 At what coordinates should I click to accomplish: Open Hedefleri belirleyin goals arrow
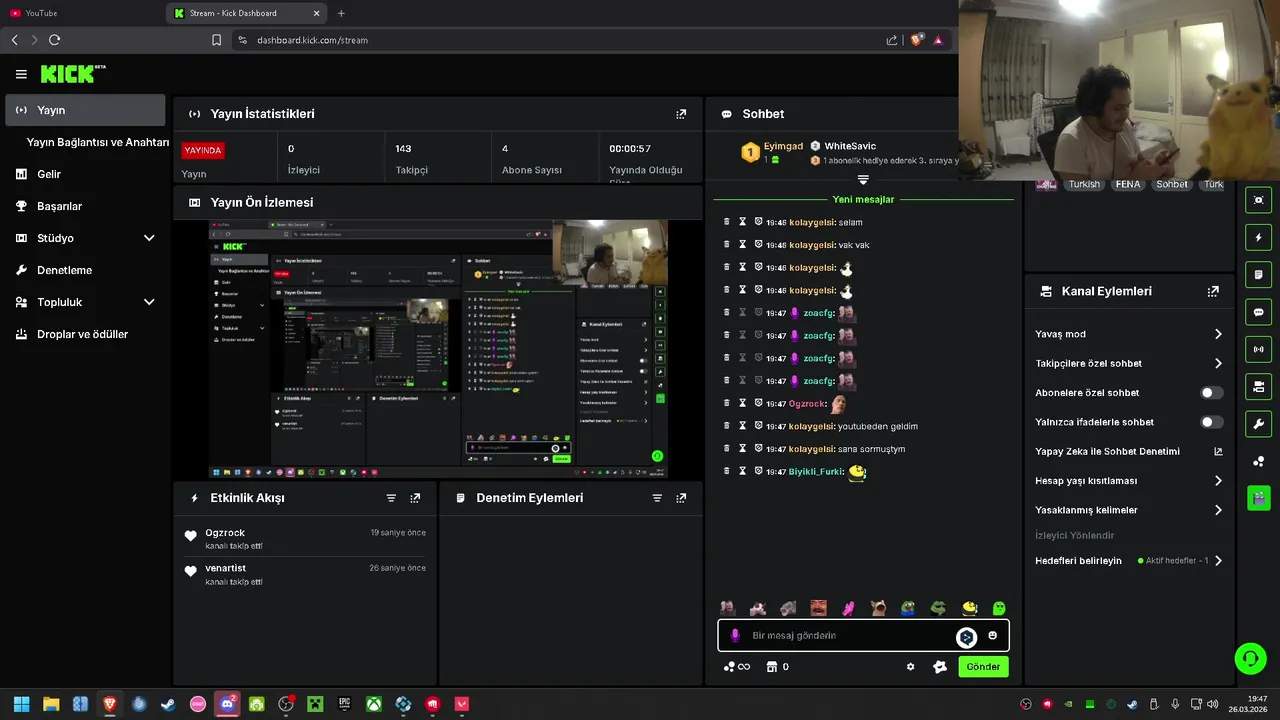point(1218,561)
